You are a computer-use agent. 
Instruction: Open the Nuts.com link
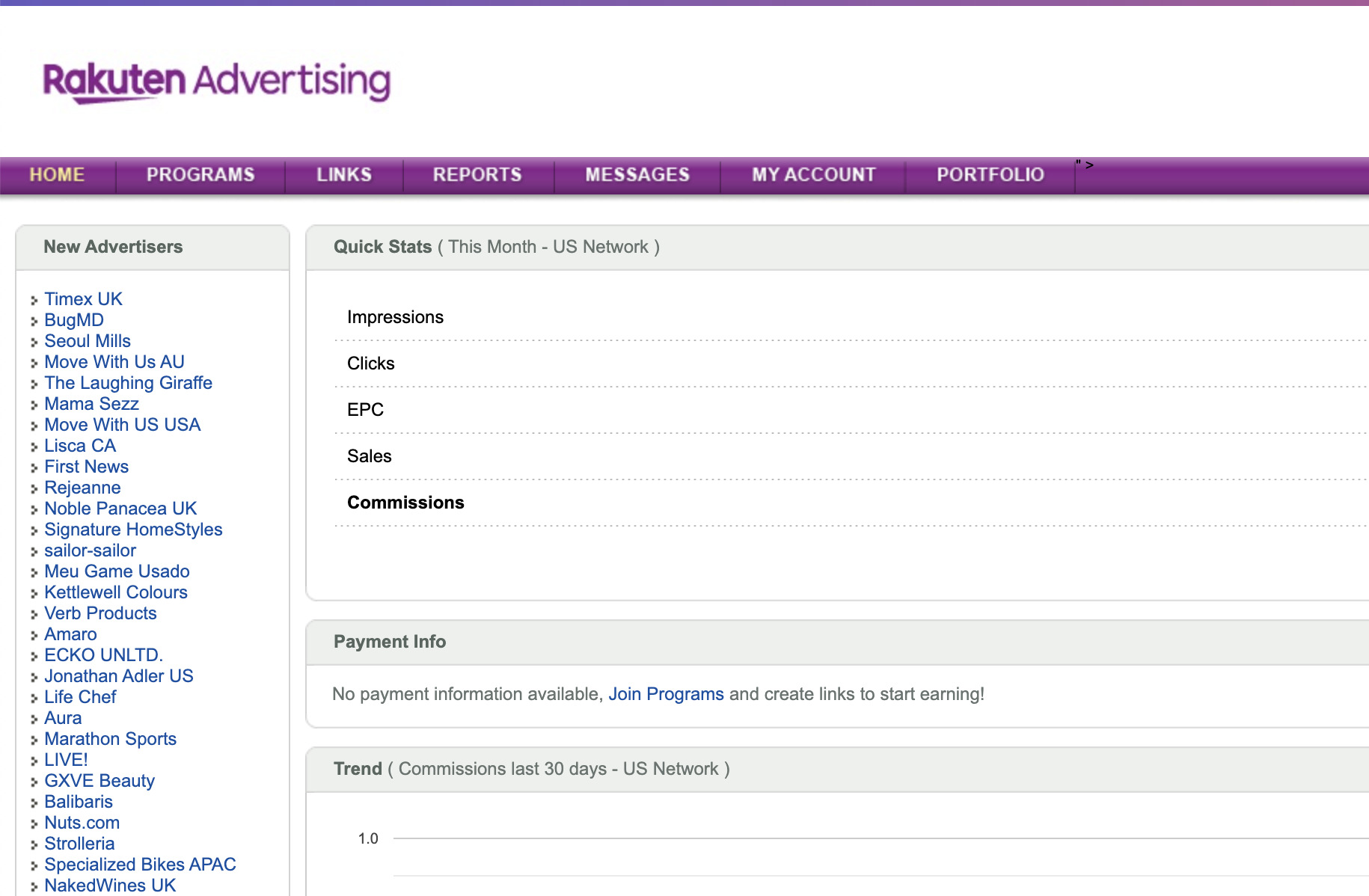[x=82, y=823]
